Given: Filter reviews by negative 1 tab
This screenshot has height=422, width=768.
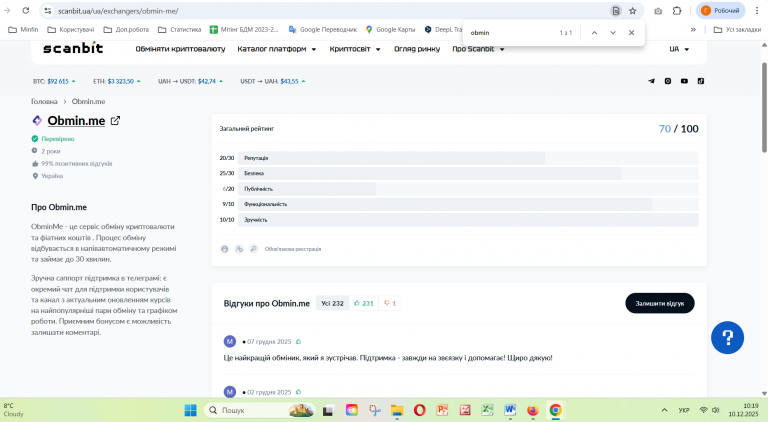Looking at the screenshot, I should tap(390, 304).
